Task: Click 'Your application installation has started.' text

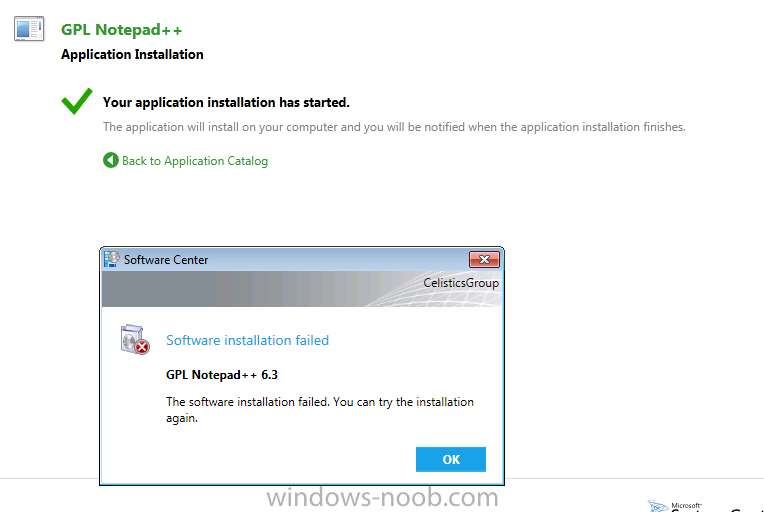Action: pyautogui.click(x=226, y=102)
